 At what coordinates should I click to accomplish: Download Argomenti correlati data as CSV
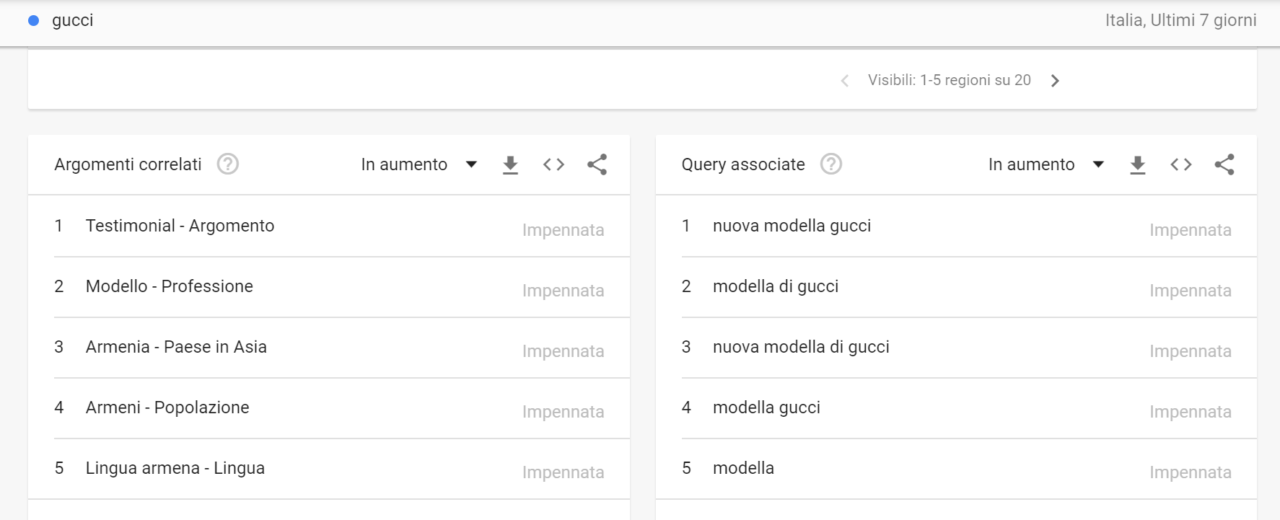(x=510, y=165)
